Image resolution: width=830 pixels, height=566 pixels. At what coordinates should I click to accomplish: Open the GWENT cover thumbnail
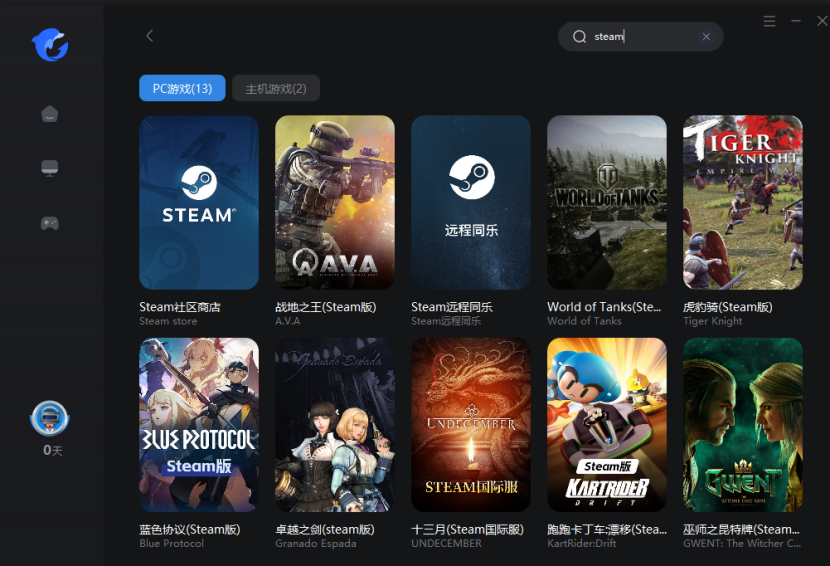(743, 425)
